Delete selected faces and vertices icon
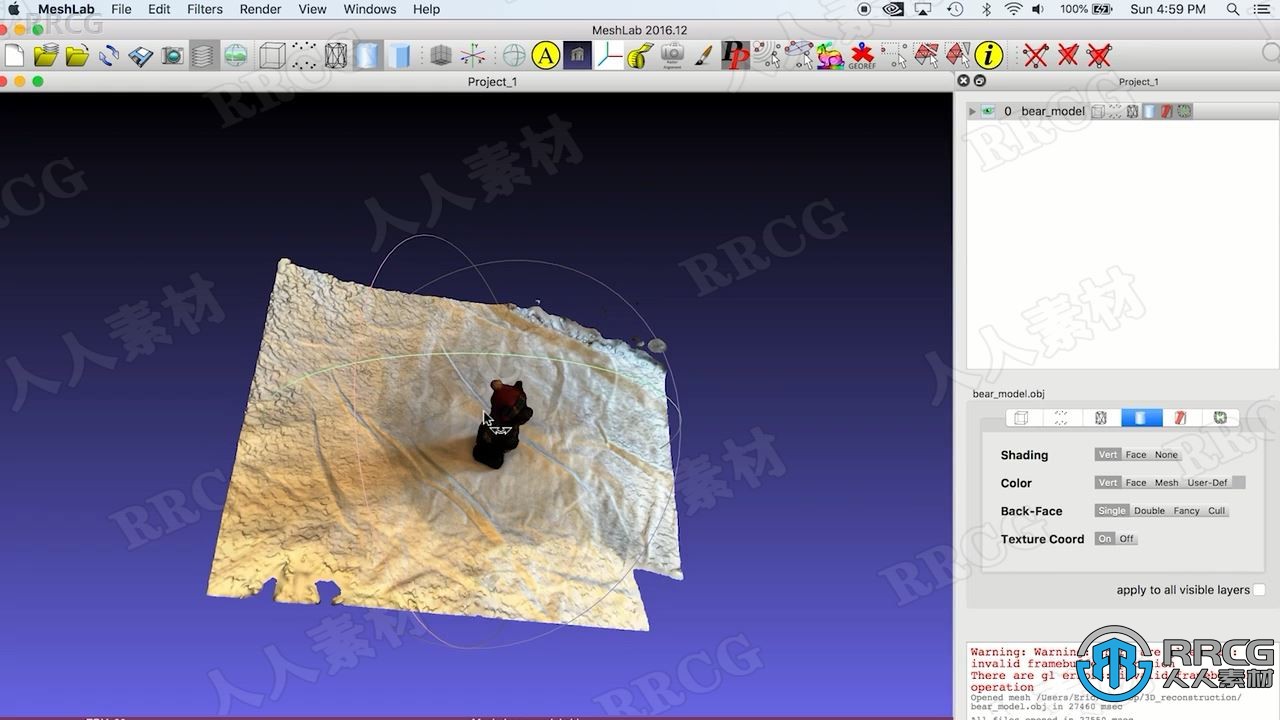 [1099, 55]
